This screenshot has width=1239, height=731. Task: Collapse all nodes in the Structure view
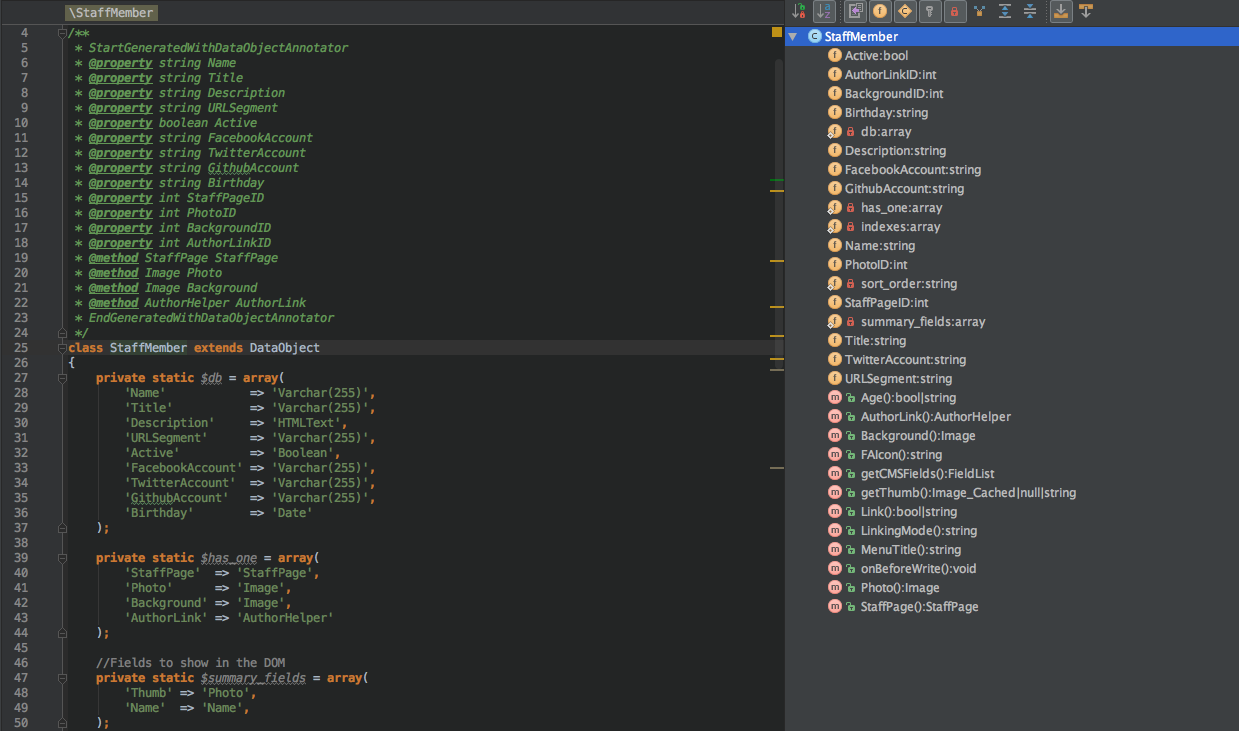point(1029,11)
